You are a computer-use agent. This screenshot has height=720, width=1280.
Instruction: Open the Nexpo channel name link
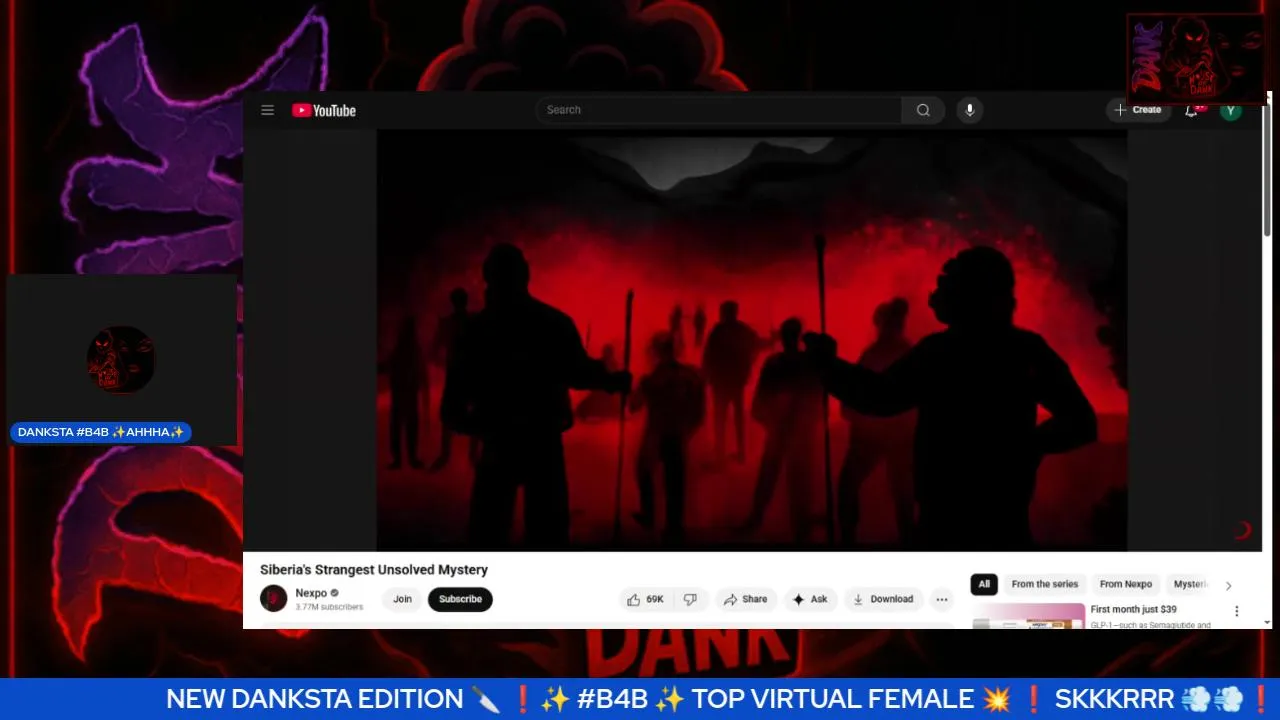pyautogui.click(x=311, y=593)
